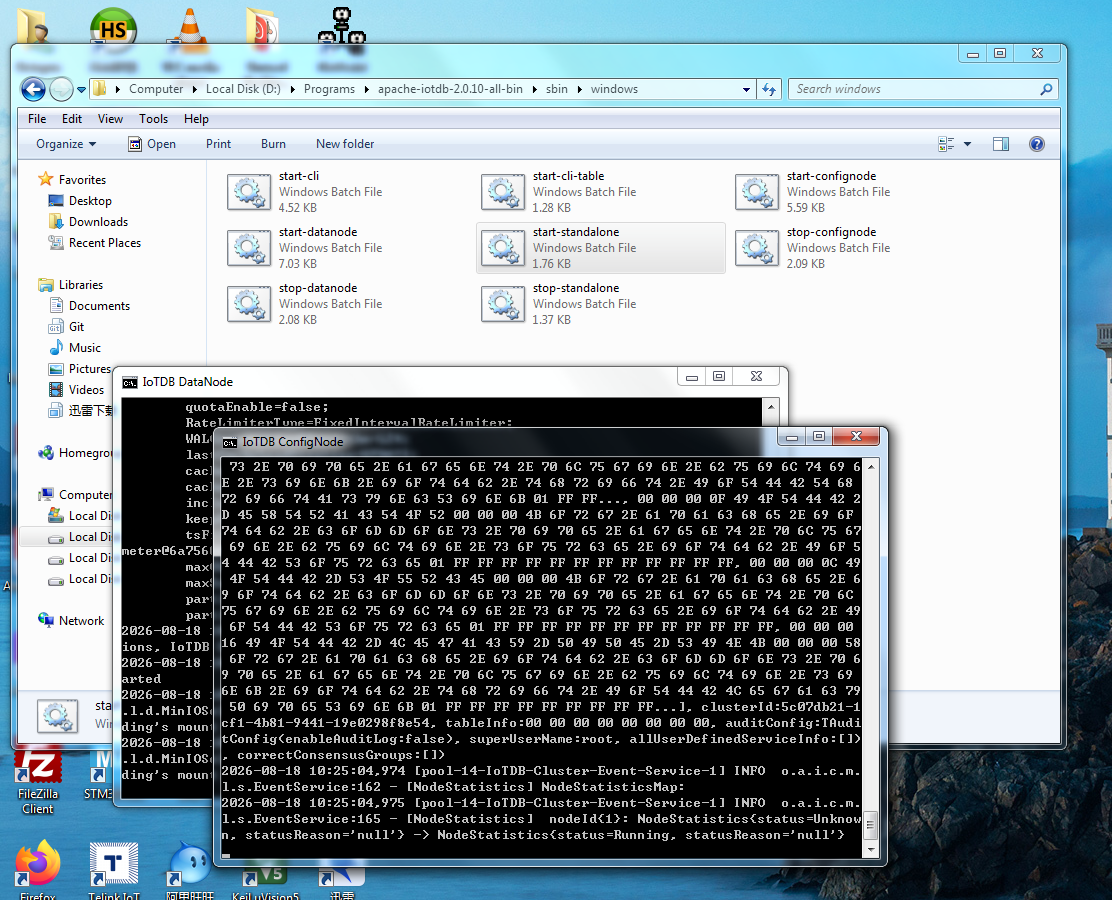Screen dimensions: 1112x900
Task: Select the stop-confignode batch file
Action: (813, 248)
